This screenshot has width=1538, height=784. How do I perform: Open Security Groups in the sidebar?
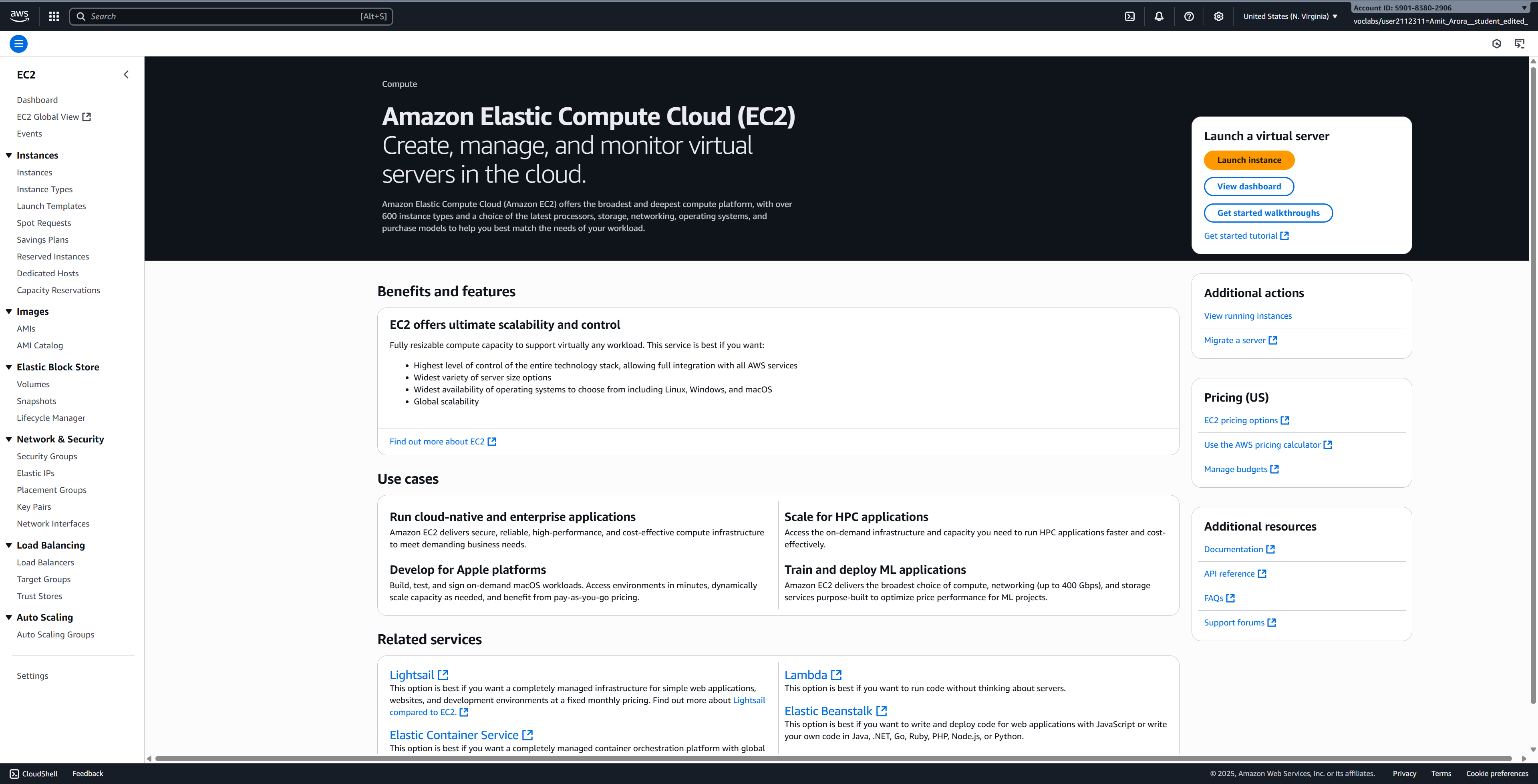[46, 456]
